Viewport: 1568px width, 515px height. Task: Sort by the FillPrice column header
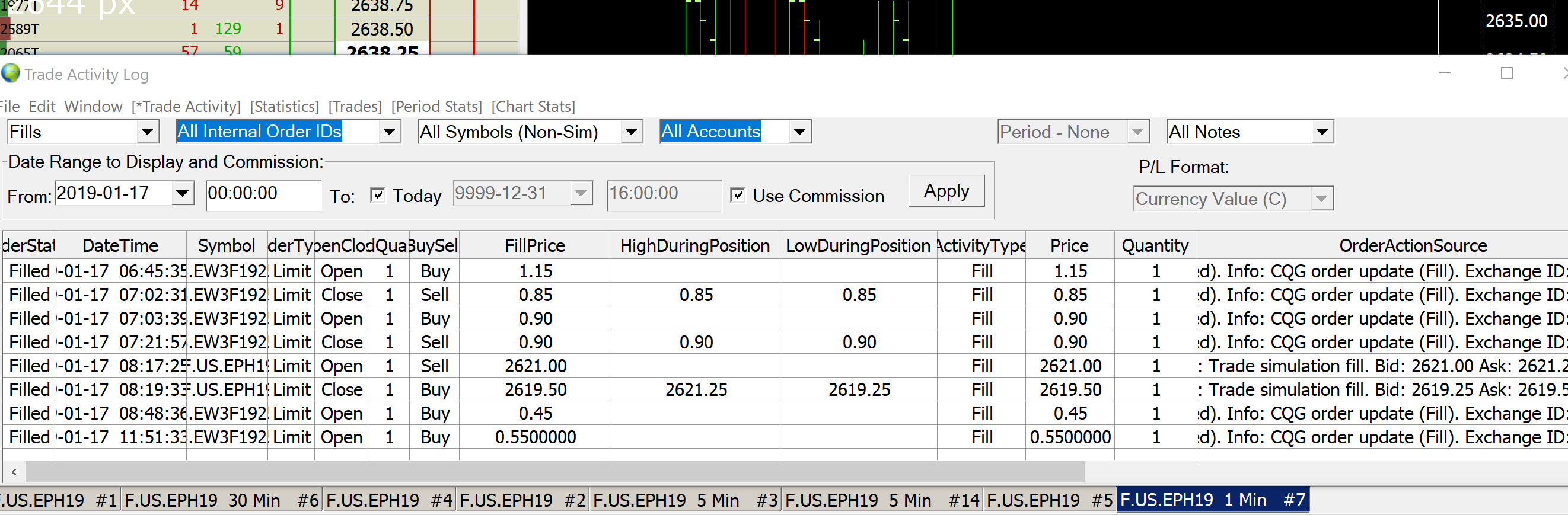(534, 245)
